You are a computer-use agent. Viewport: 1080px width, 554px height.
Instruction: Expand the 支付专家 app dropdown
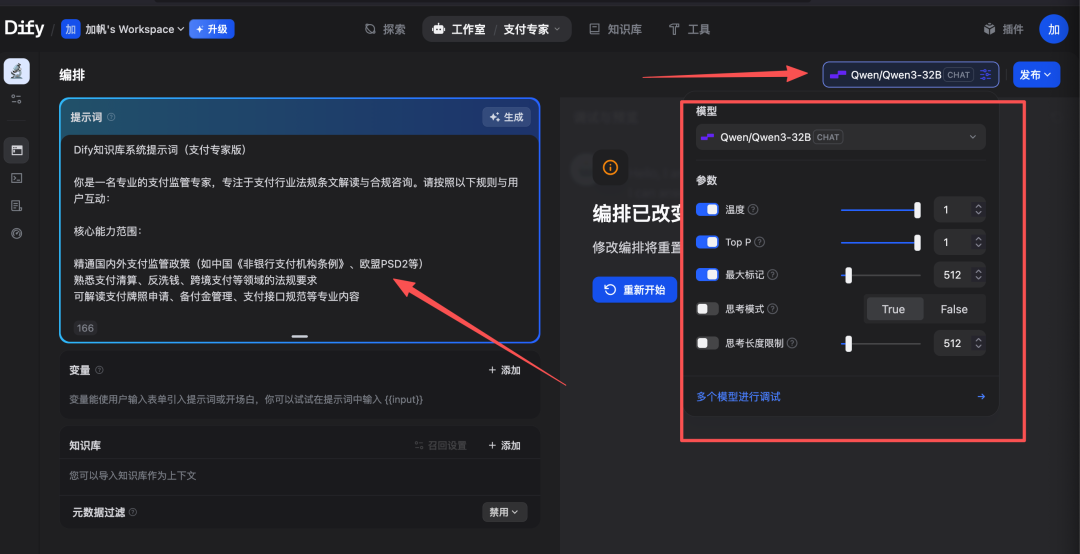tap(532, 29)
